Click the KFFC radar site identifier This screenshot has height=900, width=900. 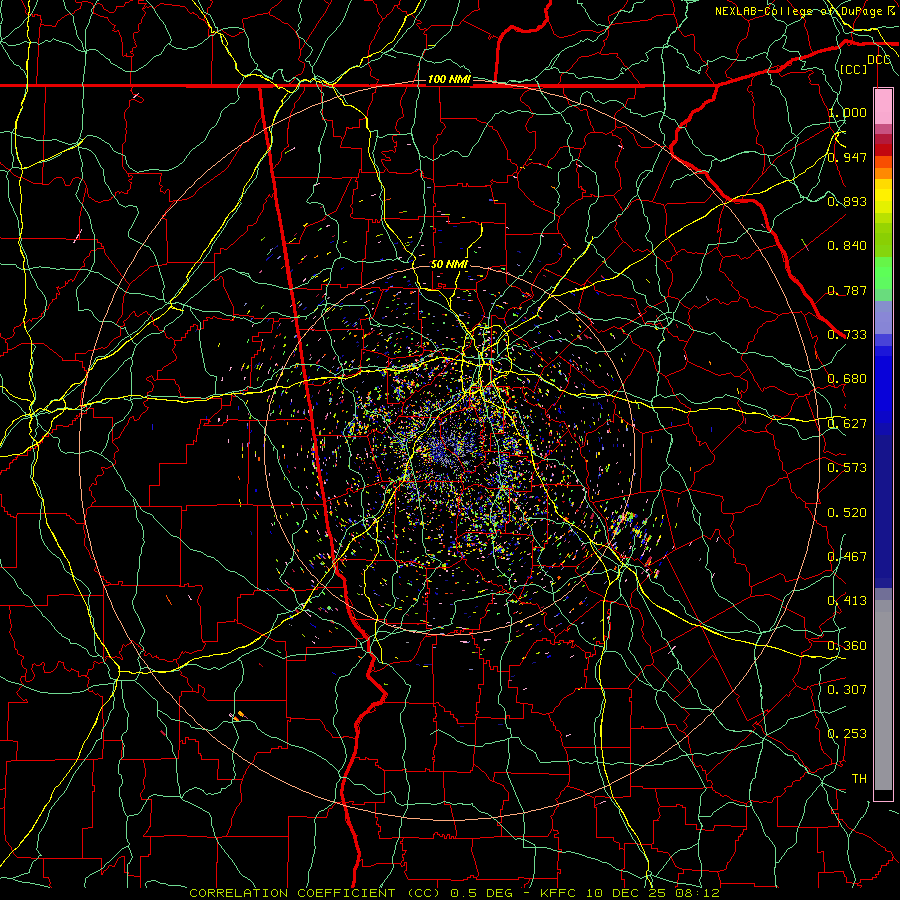coord(557,893)
